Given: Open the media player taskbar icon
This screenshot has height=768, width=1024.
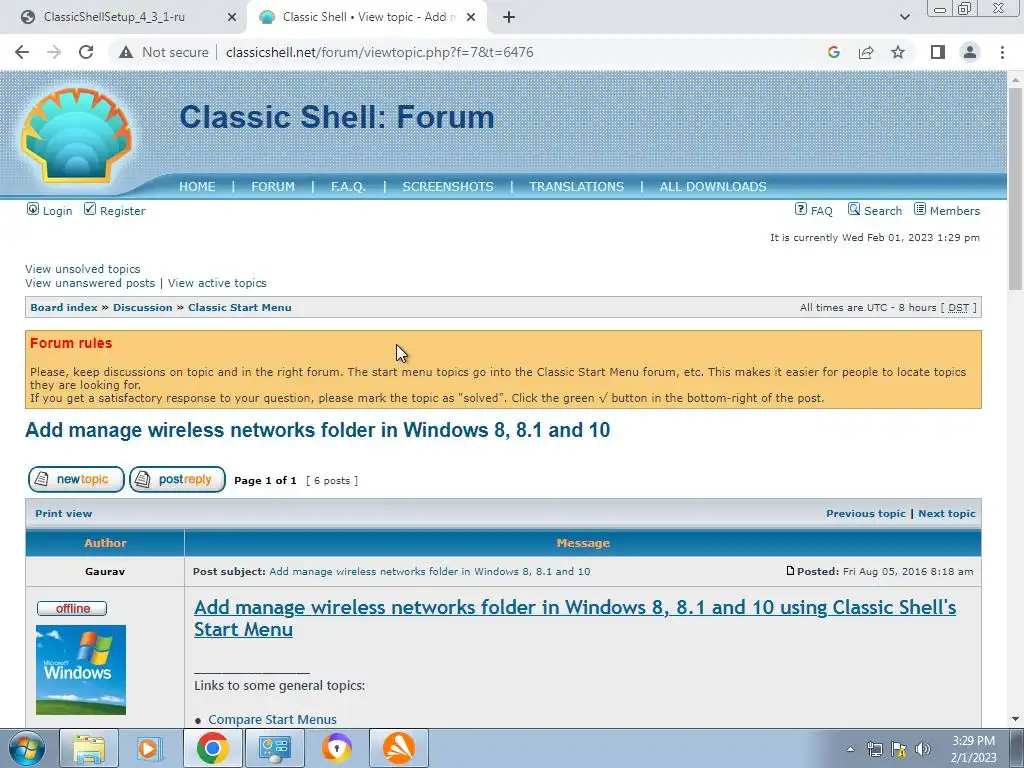Looking at the screenshot, I should tap(149, 748).
